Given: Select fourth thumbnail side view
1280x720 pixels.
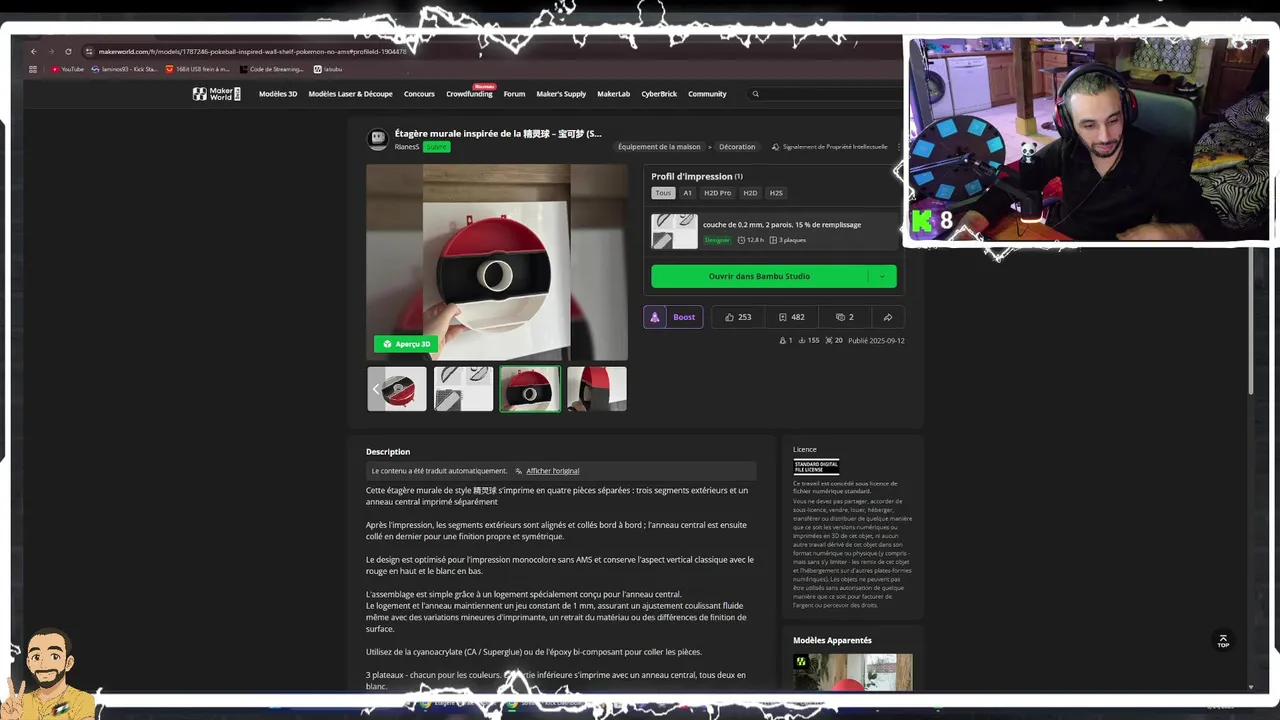Looking at the screenshot, I should point(597,389).
